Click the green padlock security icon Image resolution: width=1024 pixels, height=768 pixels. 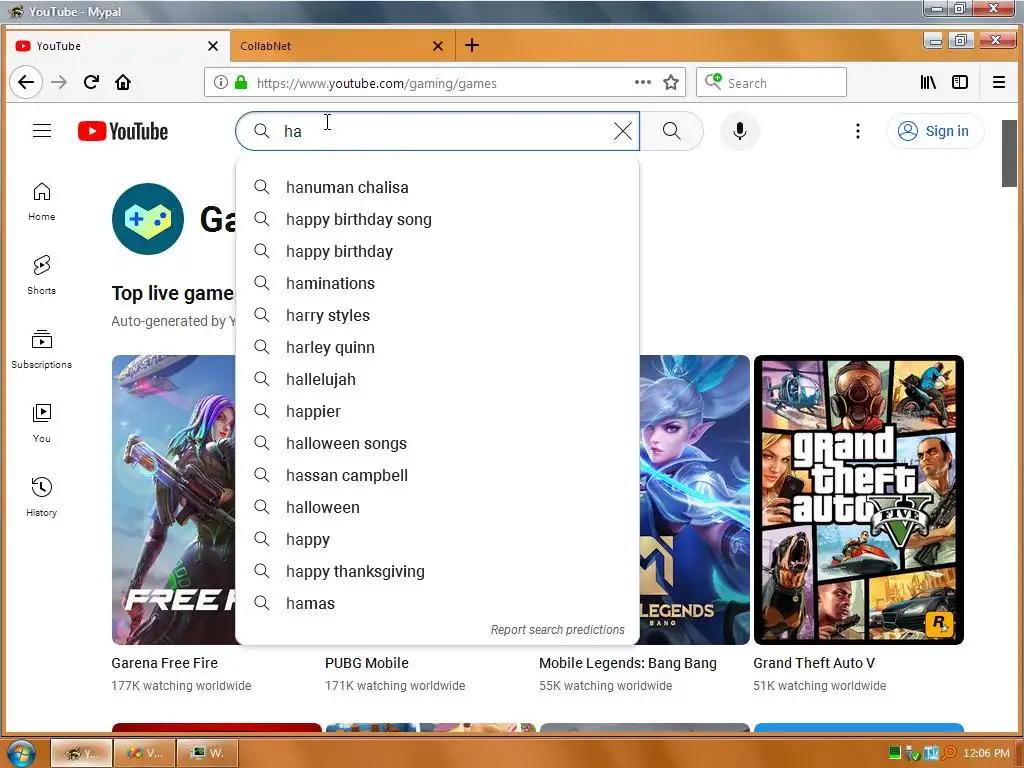(x=241, y=82)
